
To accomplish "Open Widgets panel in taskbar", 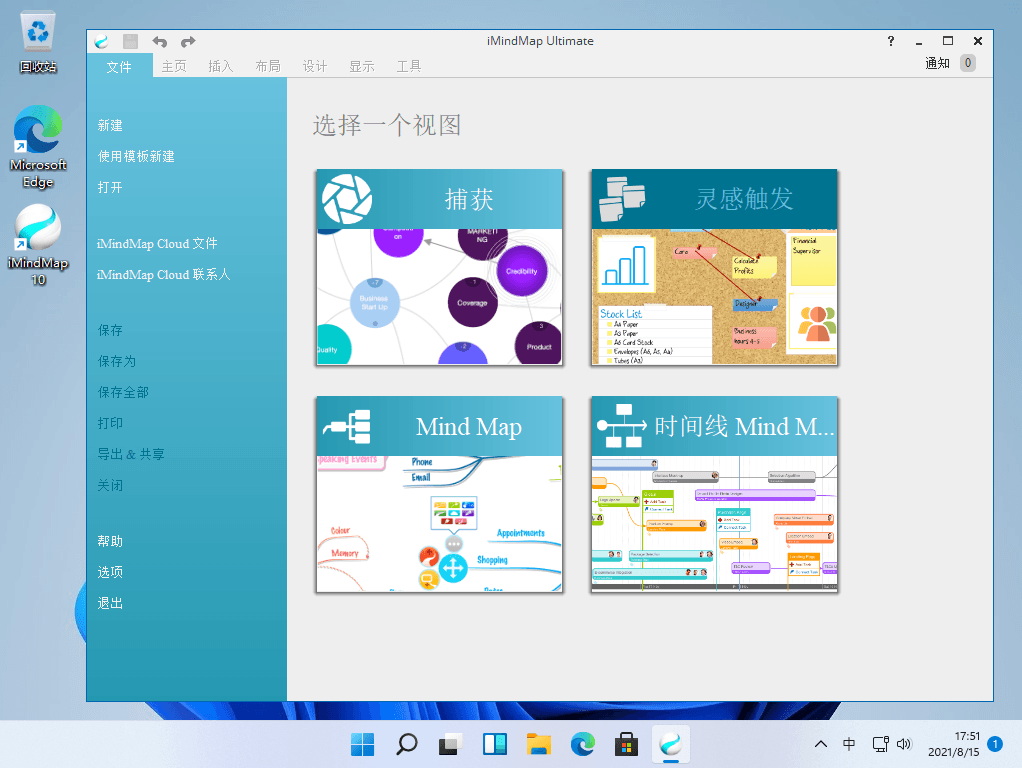I will tap(495, 744).
